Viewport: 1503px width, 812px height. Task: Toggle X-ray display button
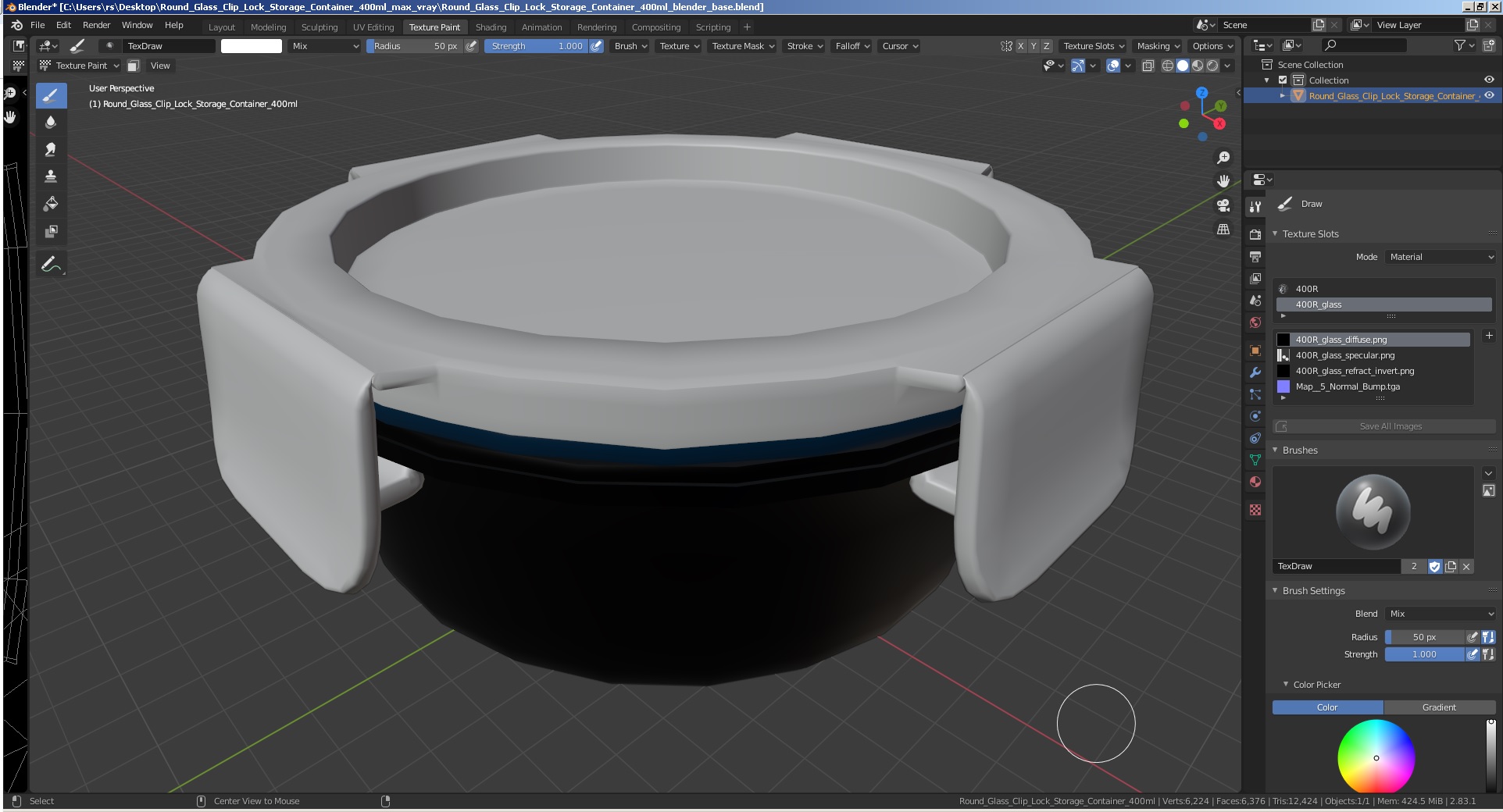click(1148, 66)
